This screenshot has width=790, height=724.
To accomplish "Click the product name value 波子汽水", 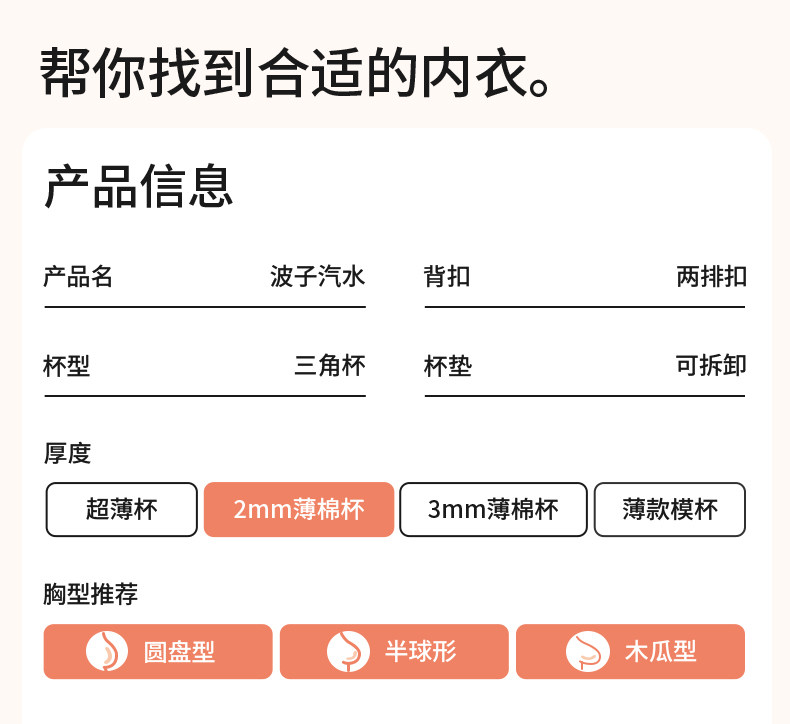I will [317, 277].
